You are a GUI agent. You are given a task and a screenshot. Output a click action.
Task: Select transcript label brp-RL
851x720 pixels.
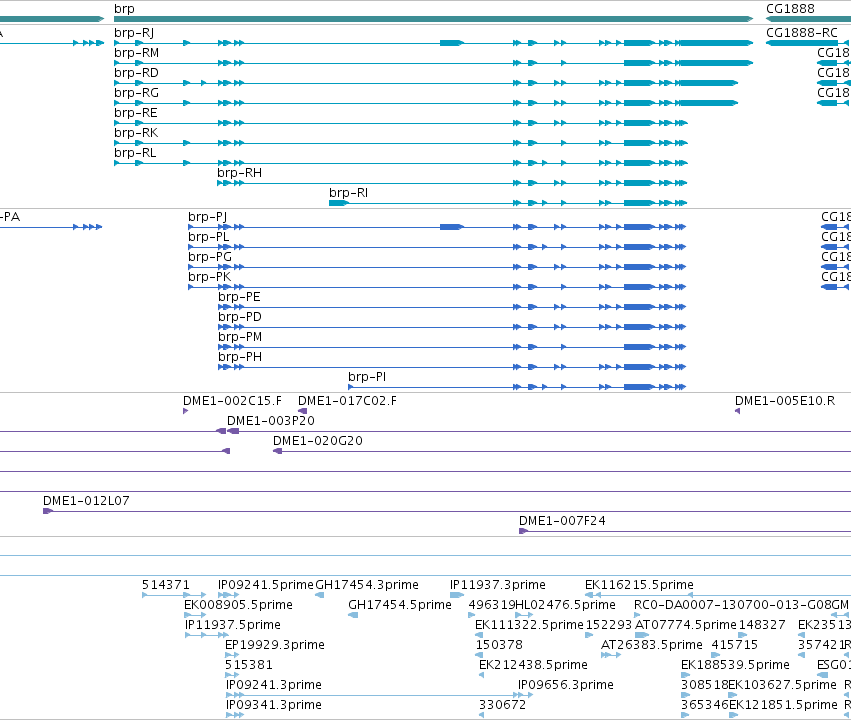pyautogui.click(x=135, y=153)
